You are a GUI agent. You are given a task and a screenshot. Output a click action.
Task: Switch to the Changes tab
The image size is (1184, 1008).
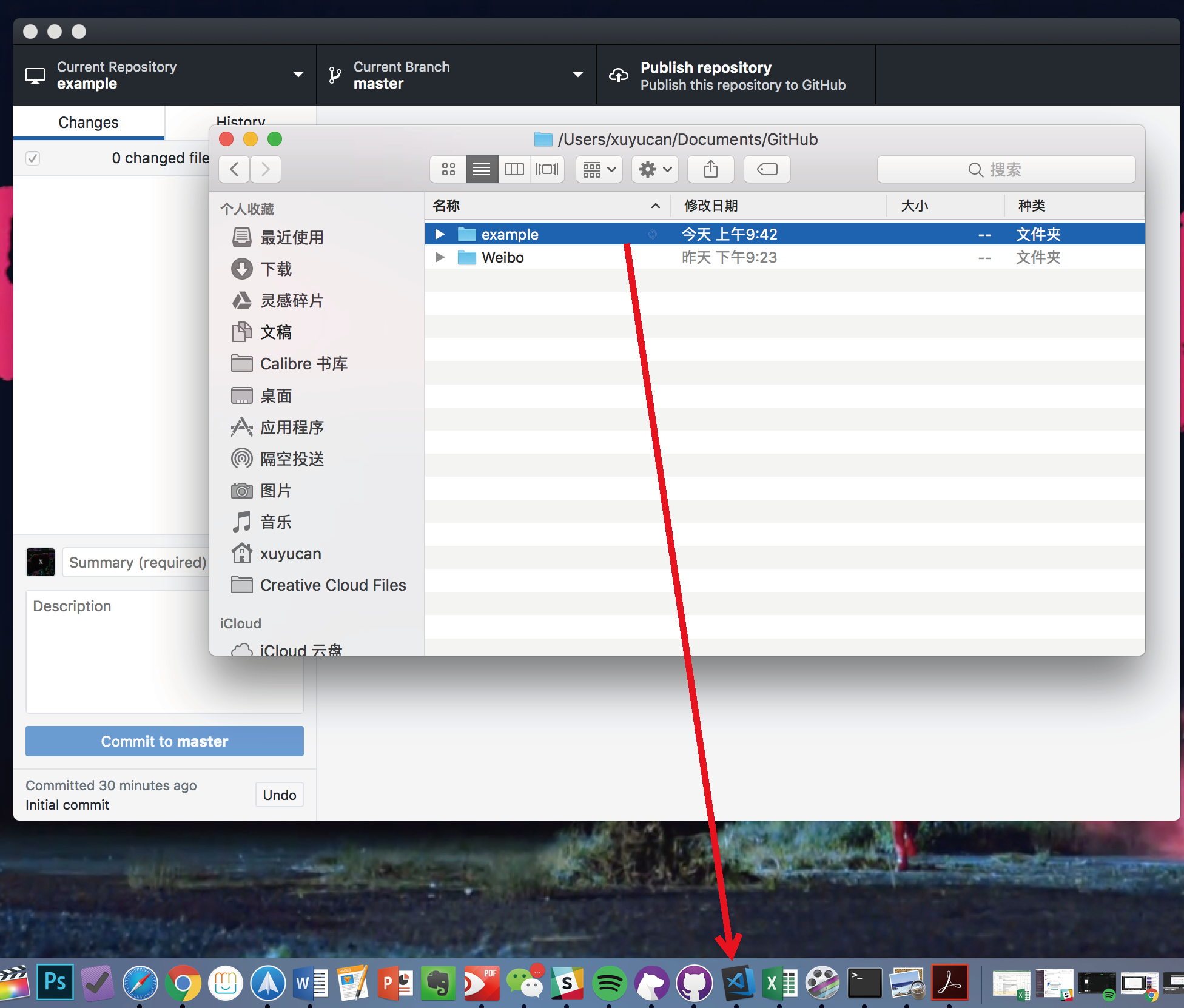coord(89,123)
